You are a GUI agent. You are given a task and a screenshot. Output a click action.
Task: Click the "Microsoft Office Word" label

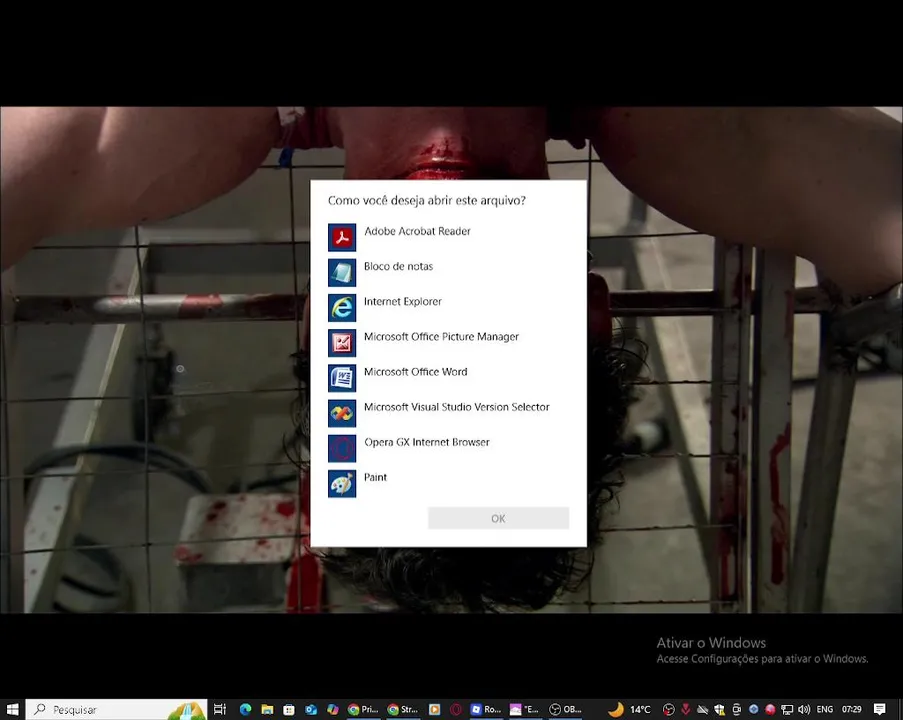click(415, 372)
